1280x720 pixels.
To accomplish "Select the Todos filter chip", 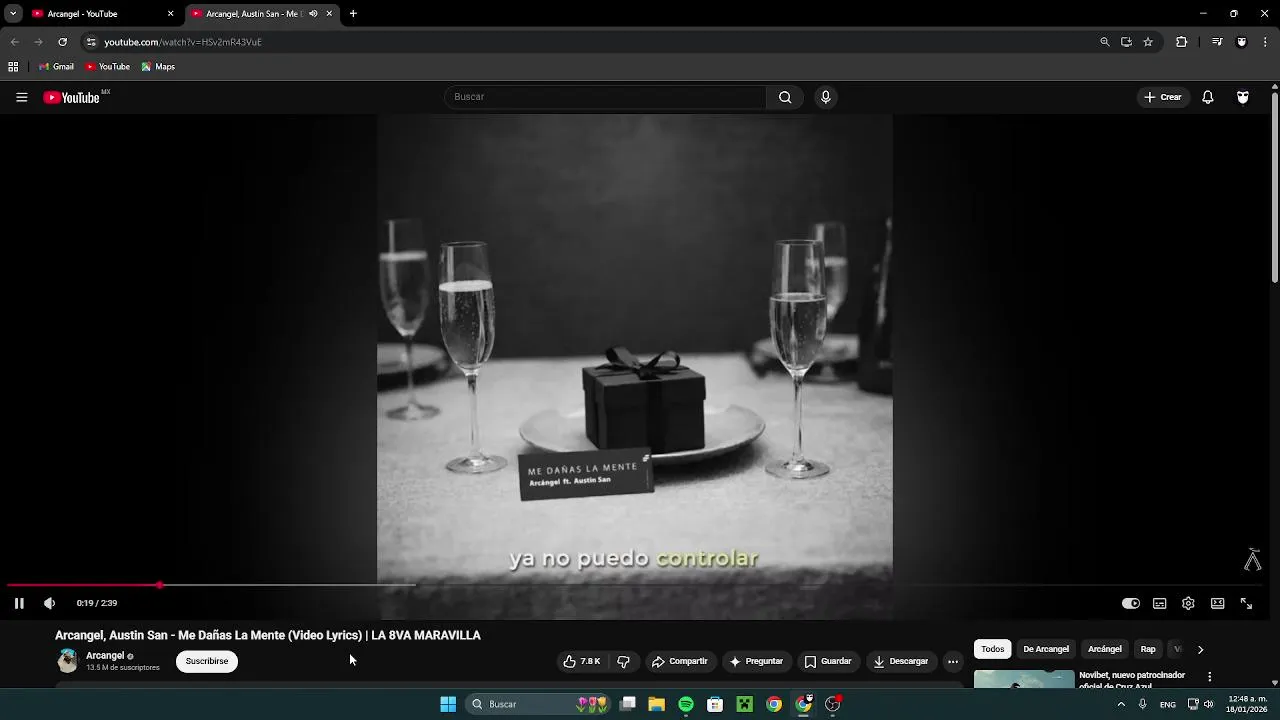I will click(993, 649).
